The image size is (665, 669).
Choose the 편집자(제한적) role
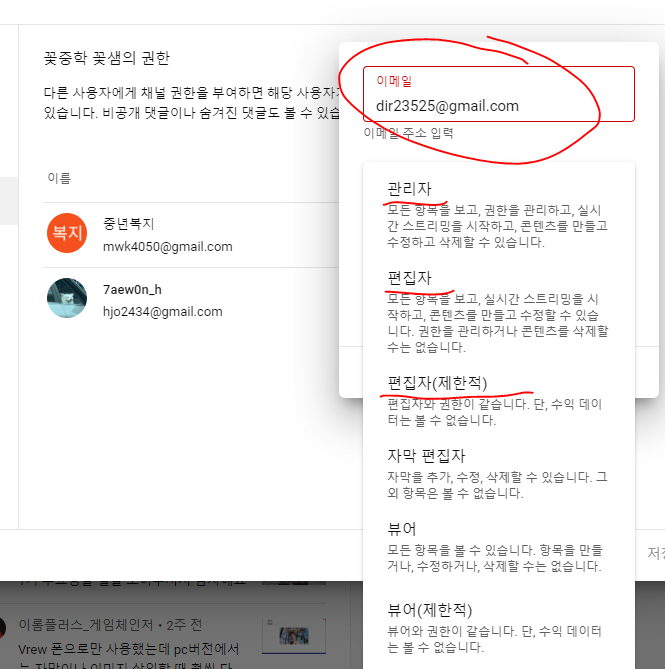(499, 401)
